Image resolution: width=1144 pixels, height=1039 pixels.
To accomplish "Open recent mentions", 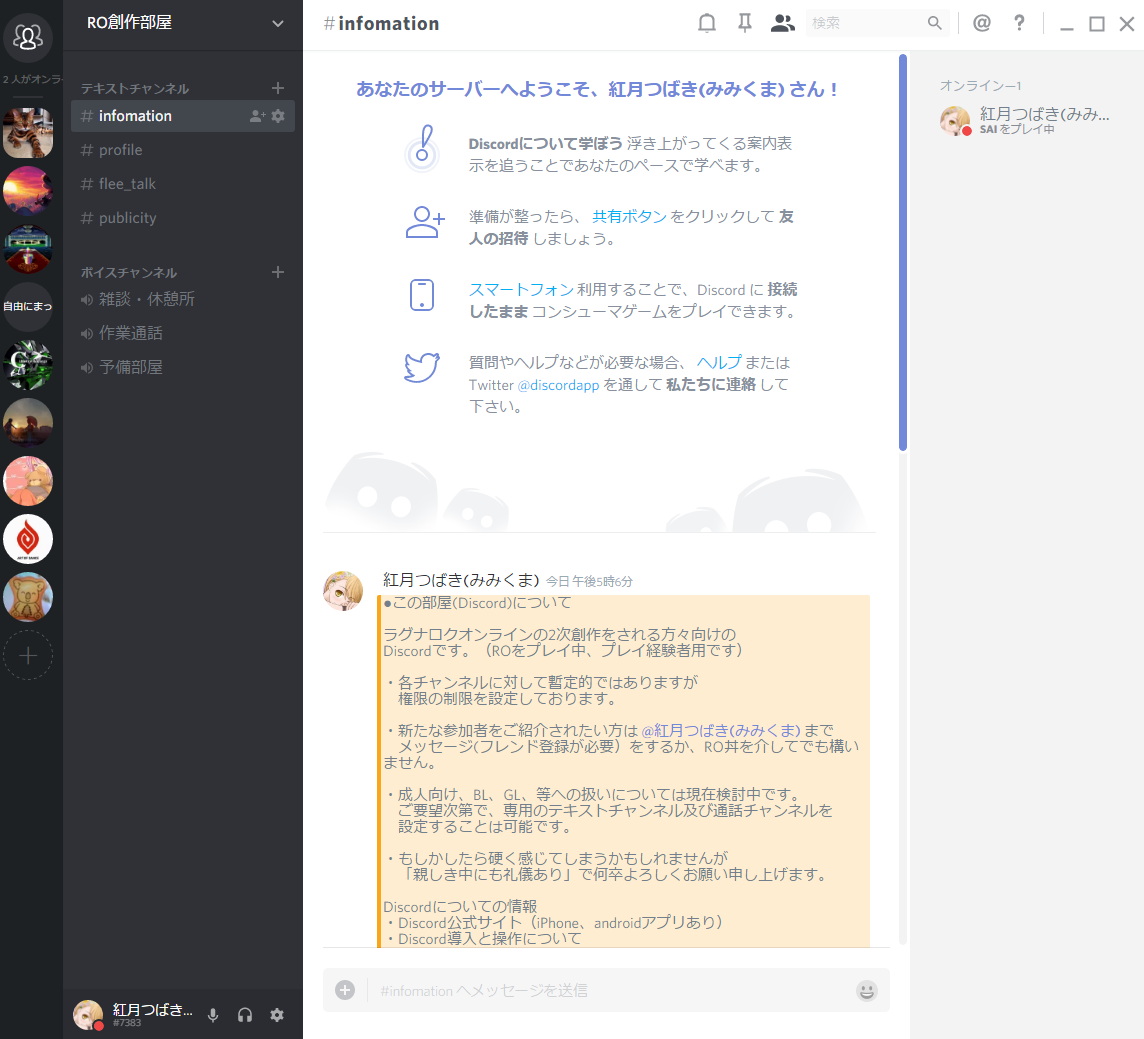I will 982,23.
